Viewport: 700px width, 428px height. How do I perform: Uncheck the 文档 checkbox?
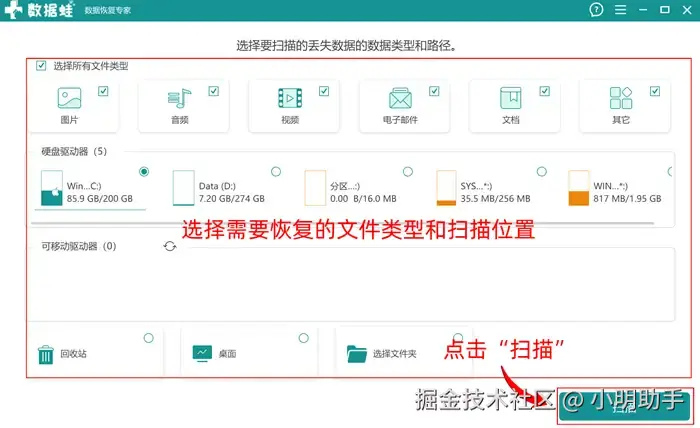click(545, 91)
